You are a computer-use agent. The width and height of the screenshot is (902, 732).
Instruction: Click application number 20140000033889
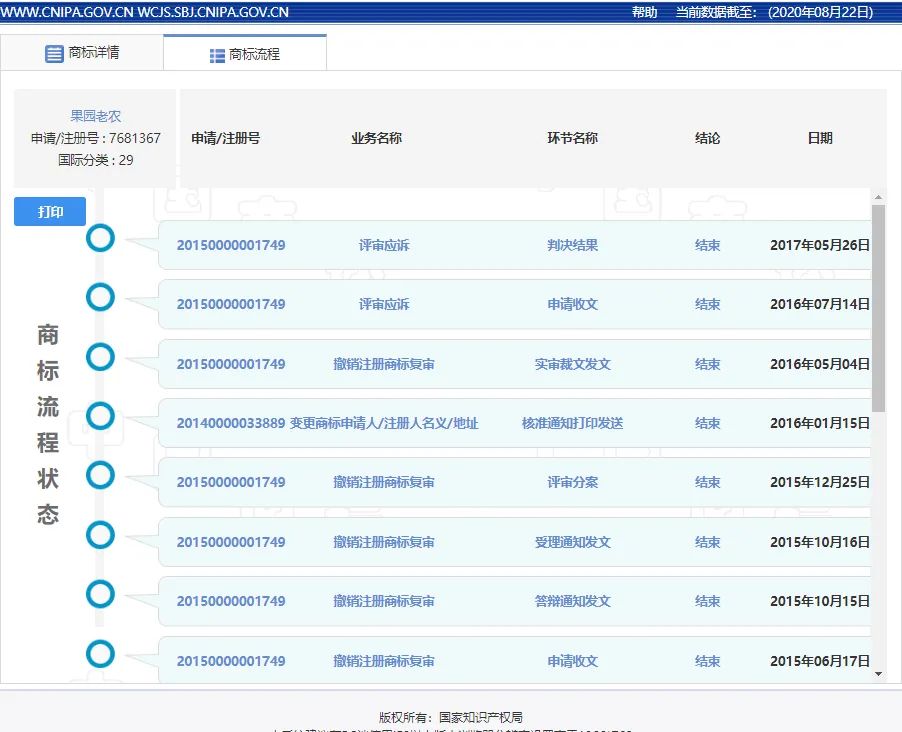(x=231, y=423)
